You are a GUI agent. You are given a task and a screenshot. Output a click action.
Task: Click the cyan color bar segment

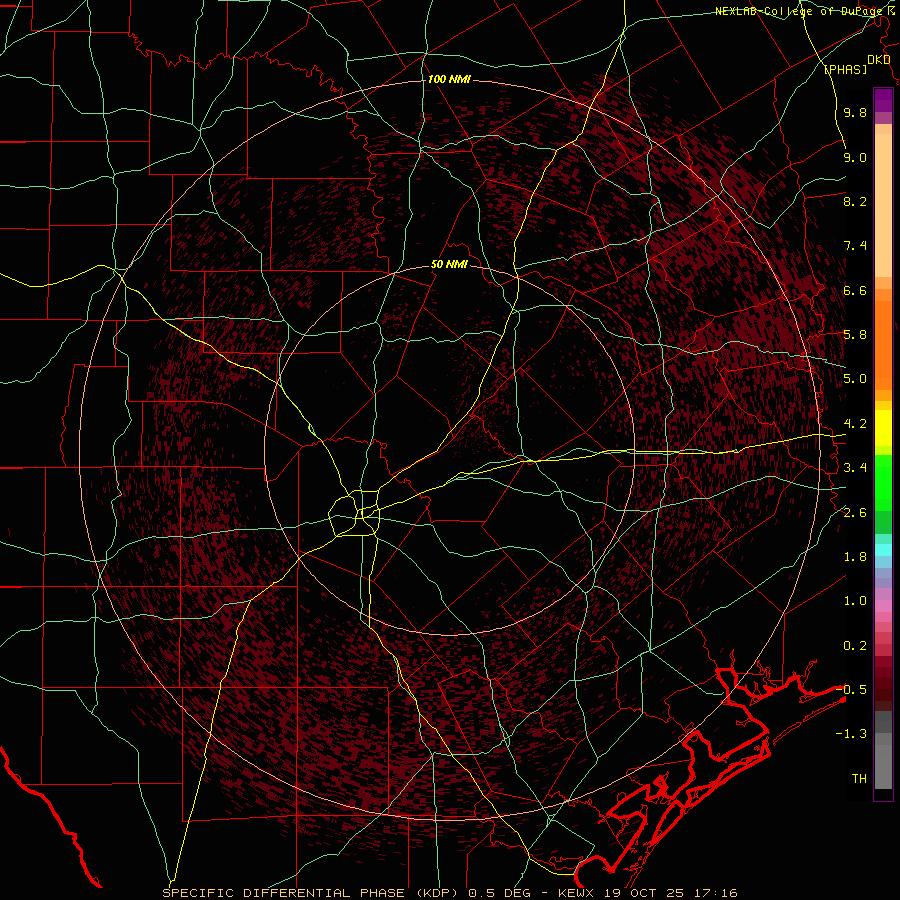[x=883, y=550]
